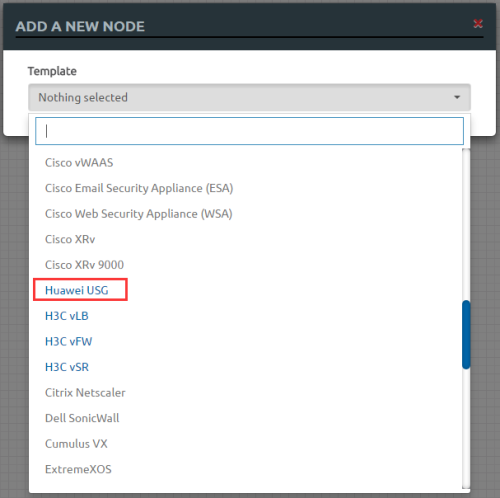Select Cumulus VX template
This screenshot has width=500, height=498.
coord(76,444)
